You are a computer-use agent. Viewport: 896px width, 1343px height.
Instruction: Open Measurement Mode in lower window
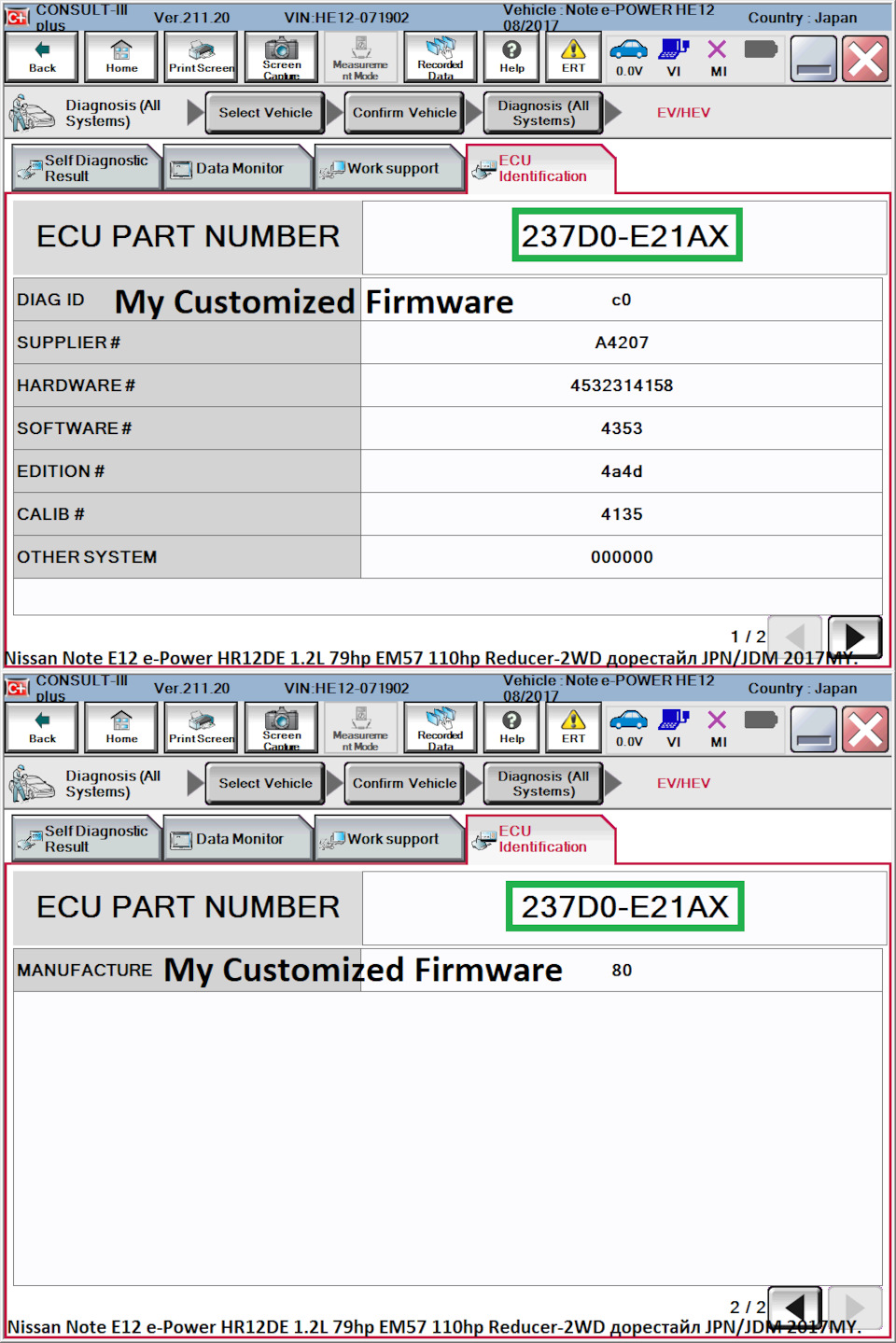point(360,728)
